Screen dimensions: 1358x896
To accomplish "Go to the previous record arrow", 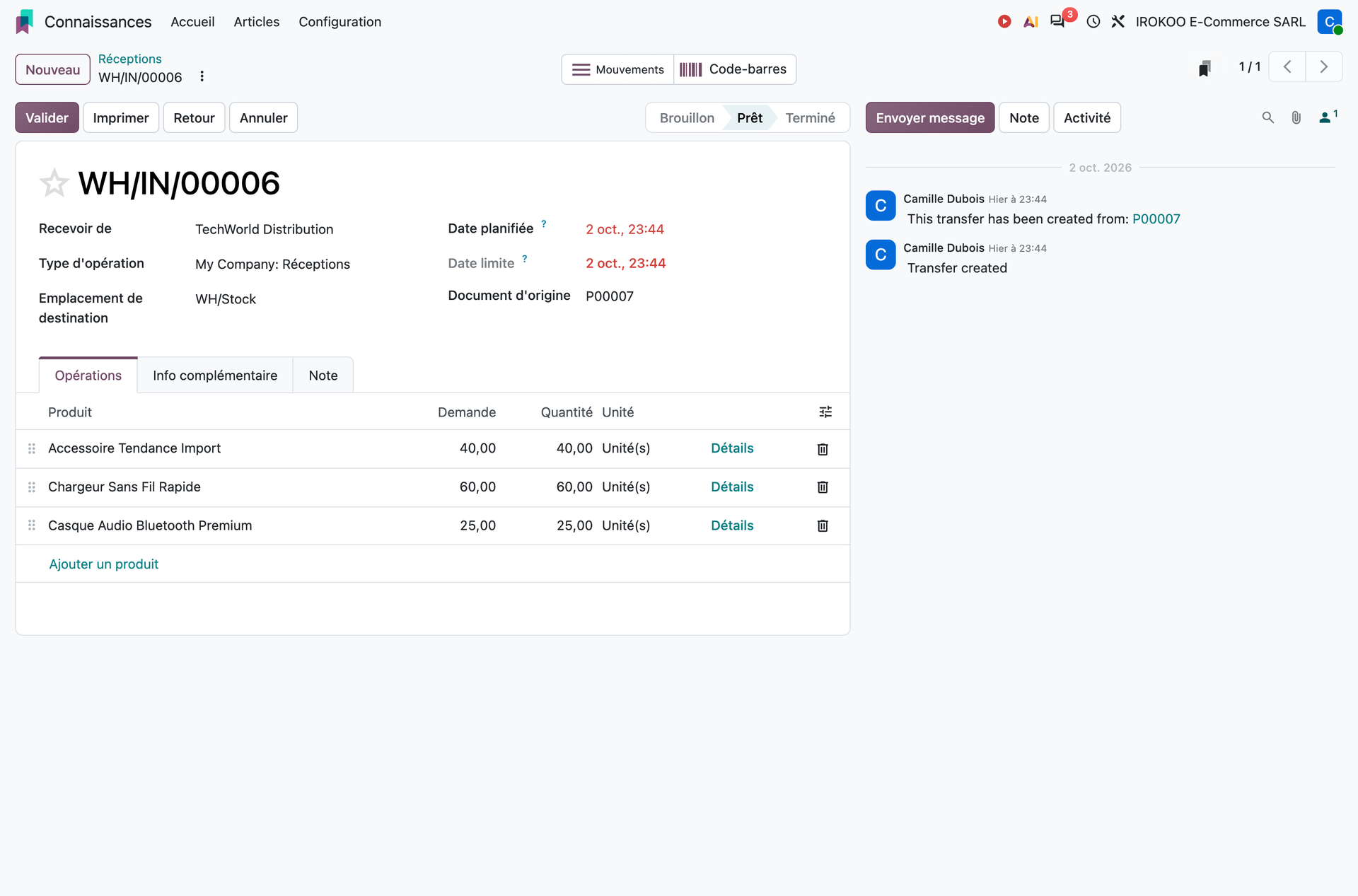I will (1287, 67).
